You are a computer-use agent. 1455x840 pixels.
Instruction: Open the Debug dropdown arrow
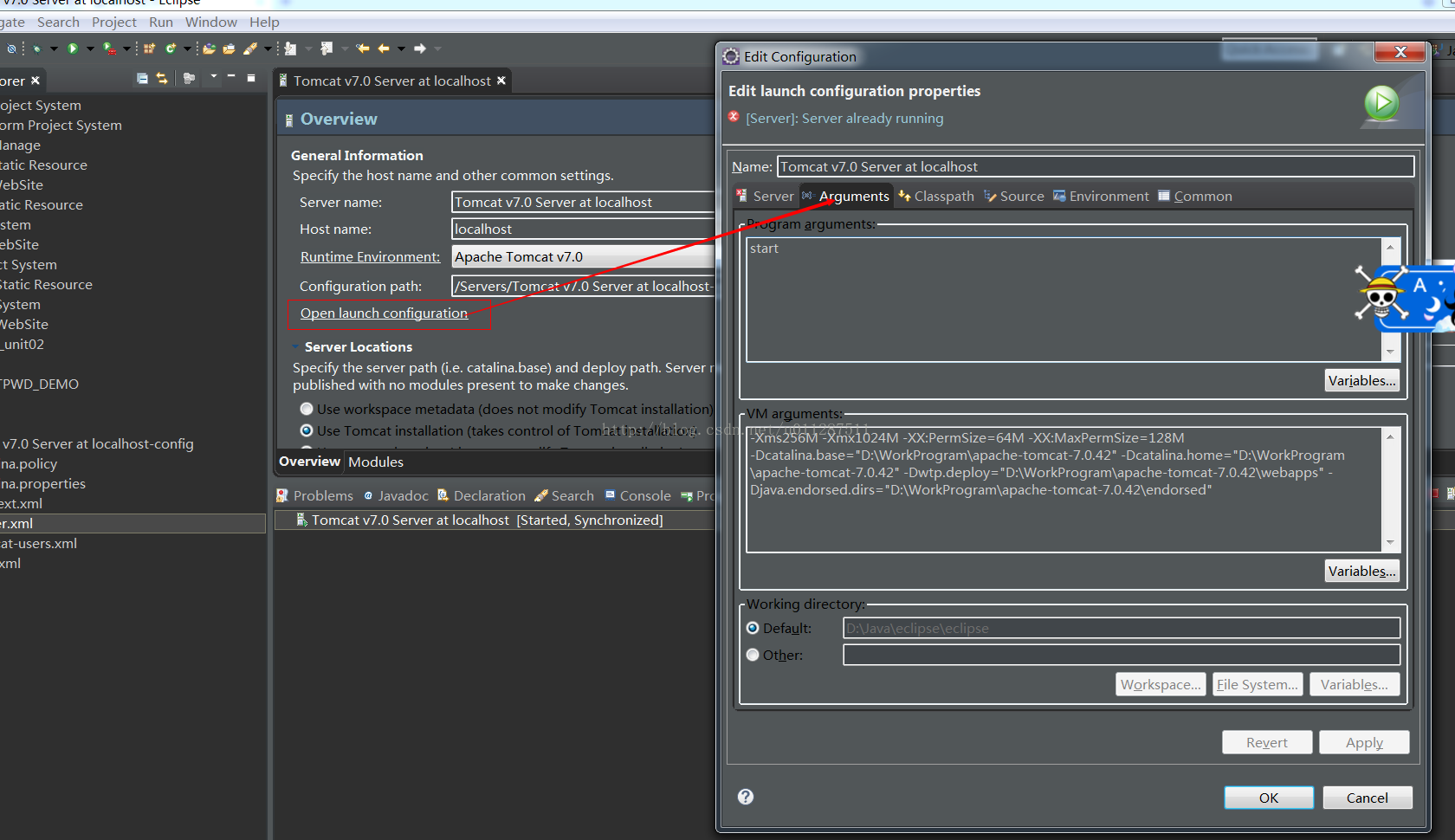coord(54,48)
